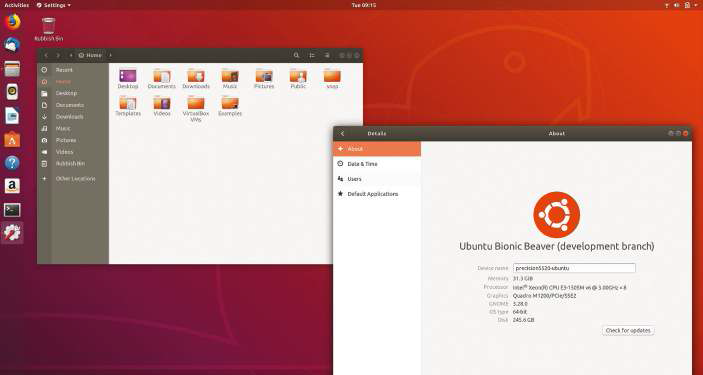This screenshot has height=375, width=703.
Task: Open Rubbish Bin in Files sidebar
Action: 73,164
